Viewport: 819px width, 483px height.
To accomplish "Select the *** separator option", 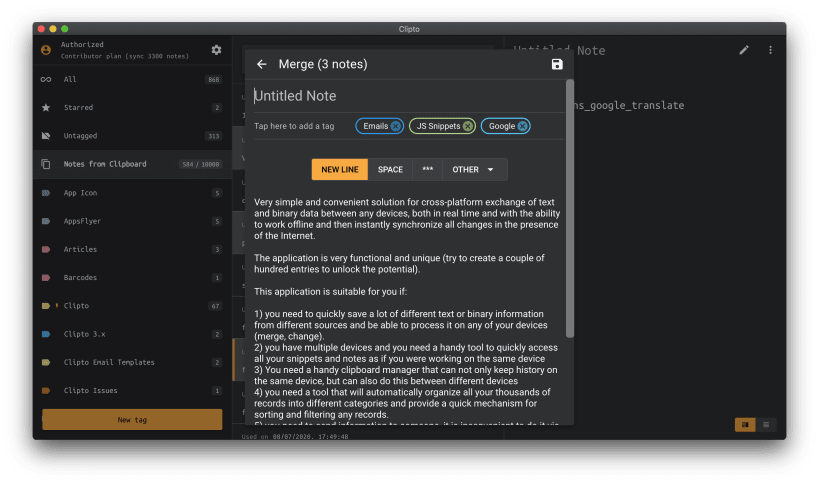I will point(428,169).
